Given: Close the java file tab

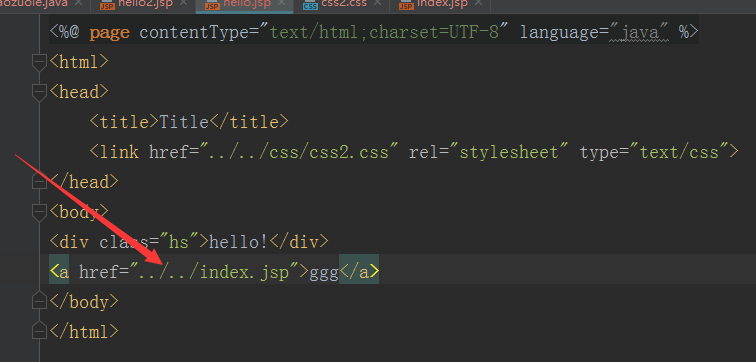Looking at the screenshot, I should pyautogui.click(x=80, y=3).
